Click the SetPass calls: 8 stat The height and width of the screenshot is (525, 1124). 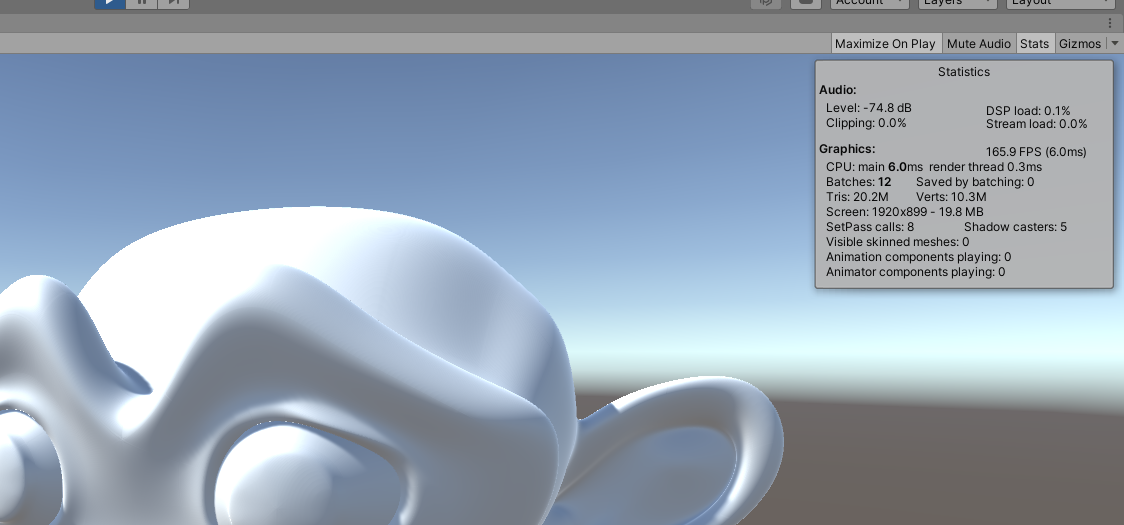coord(870,227)
